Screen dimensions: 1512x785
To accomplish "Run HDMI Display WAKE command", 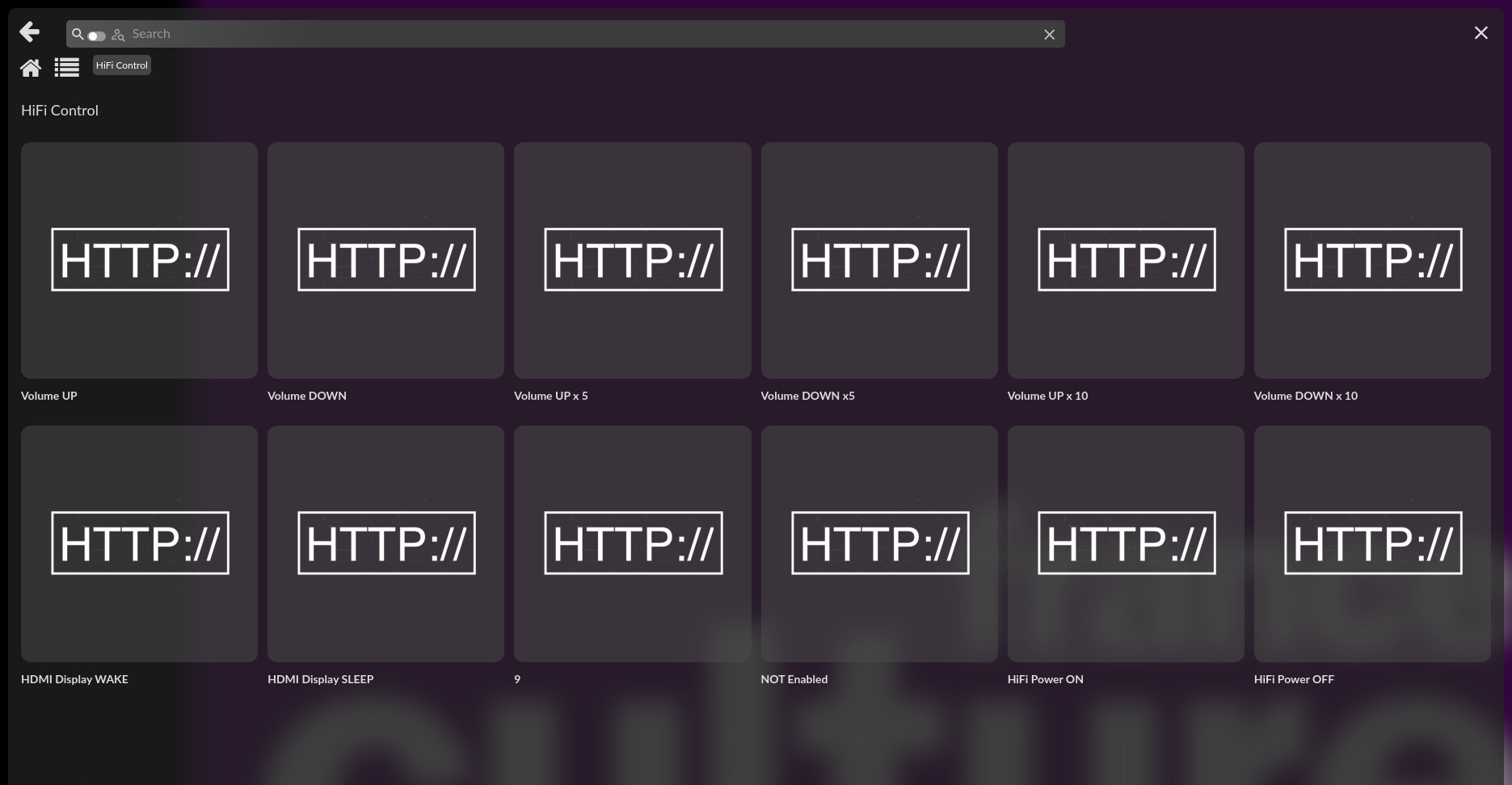I will point(139,544).
